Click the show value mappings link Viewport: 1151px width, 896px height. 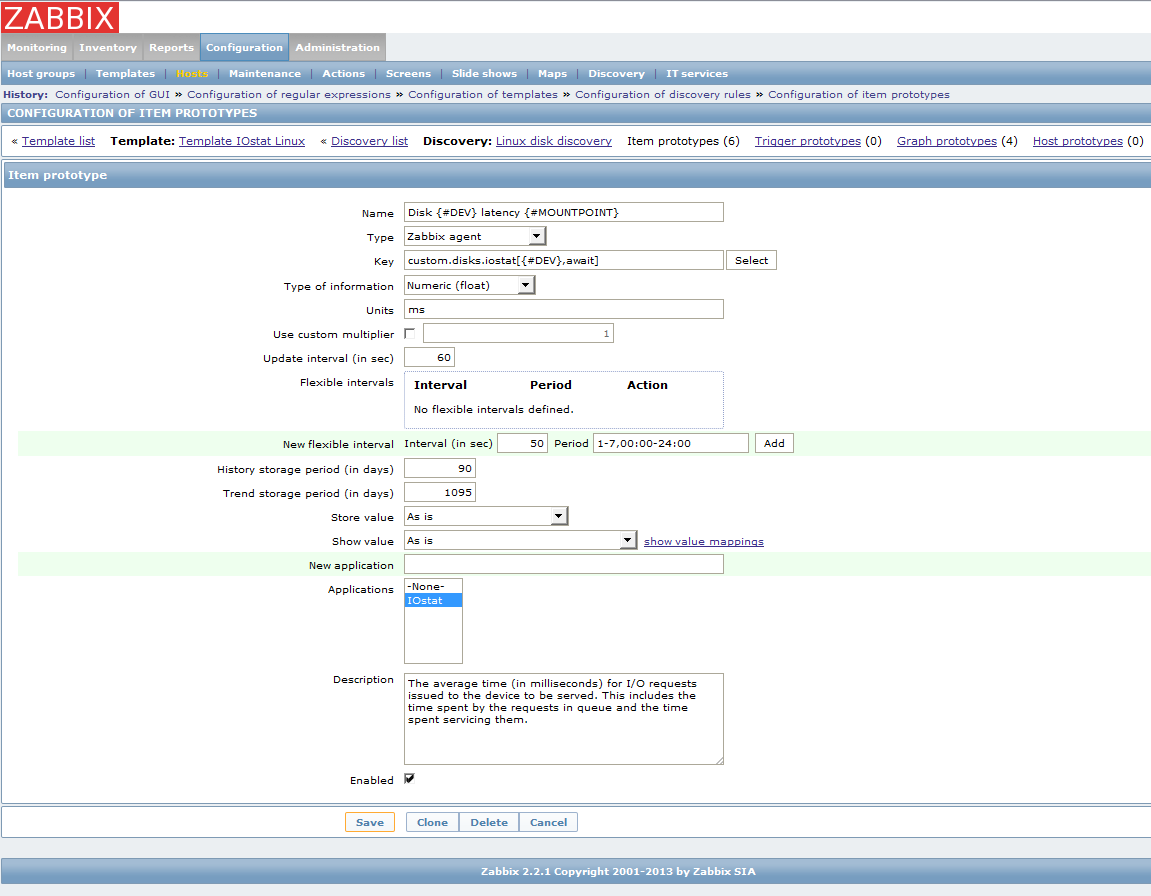point(703,541)
